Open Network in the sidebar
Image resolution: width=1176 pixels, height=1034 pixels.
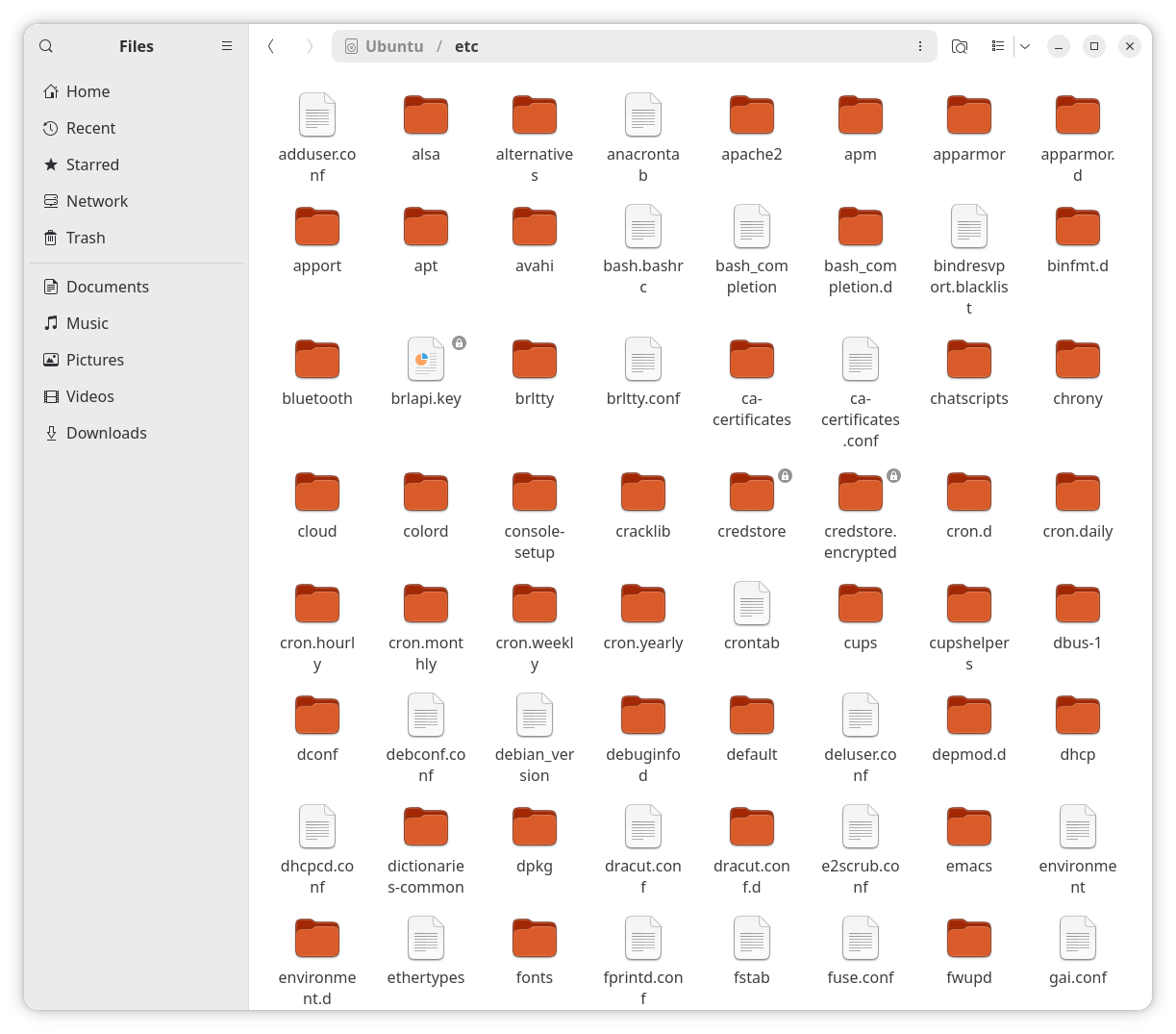coord(96,201)
